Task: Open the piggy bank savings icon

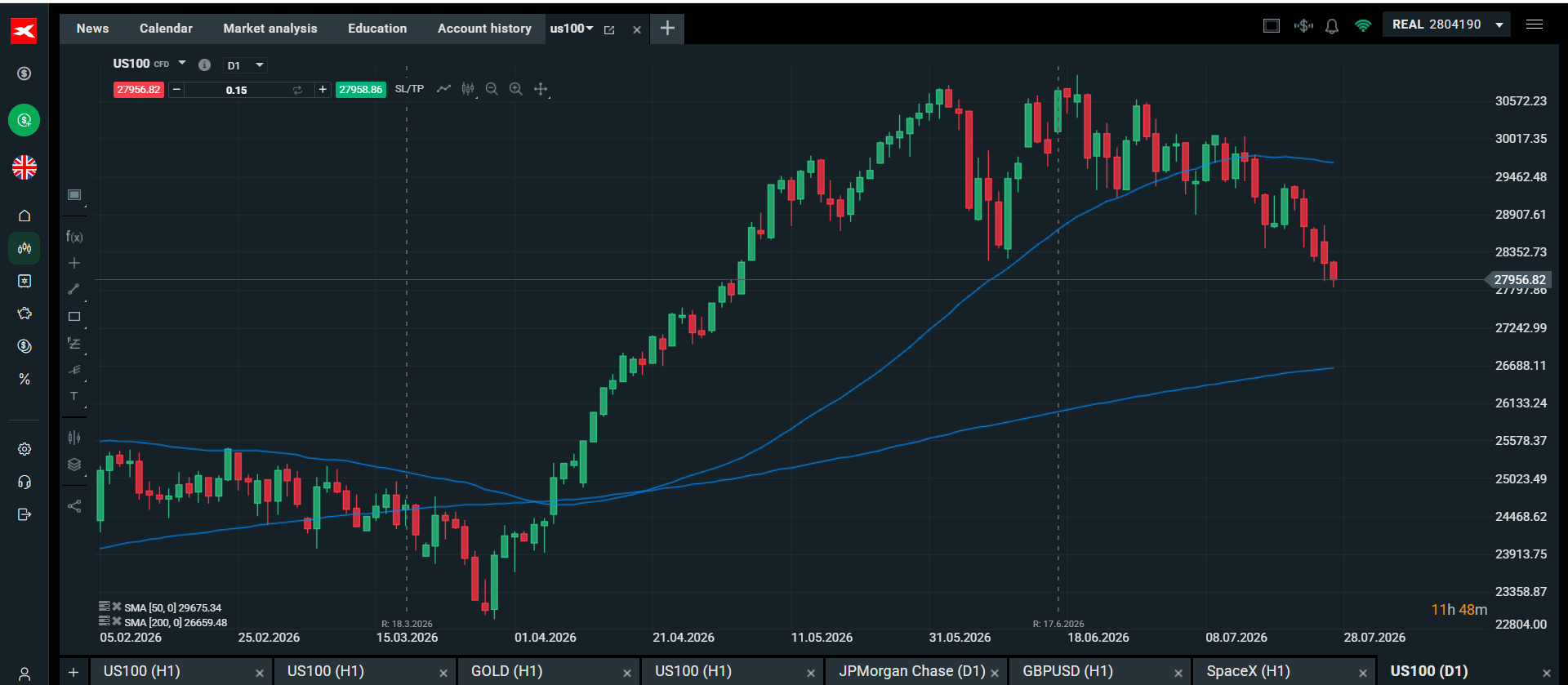Action: tap(24, 314)
